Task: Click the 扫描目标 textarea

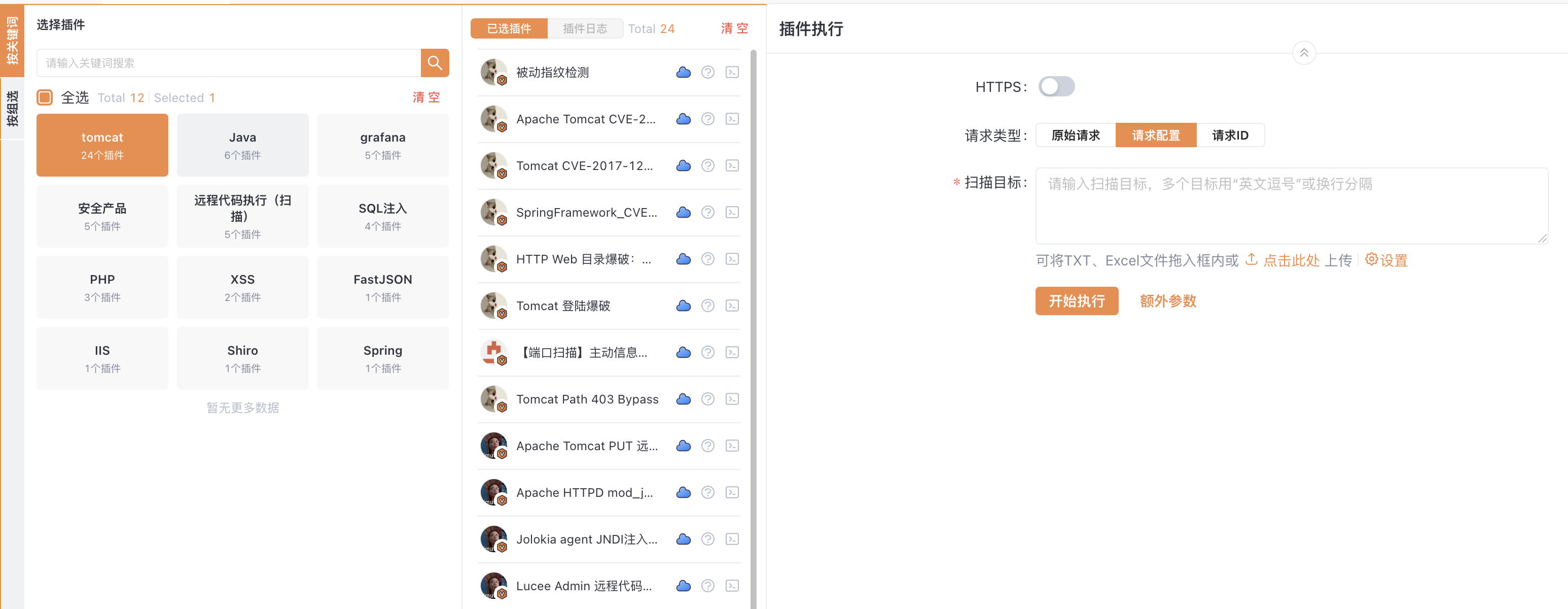Action: [1291, 206]
